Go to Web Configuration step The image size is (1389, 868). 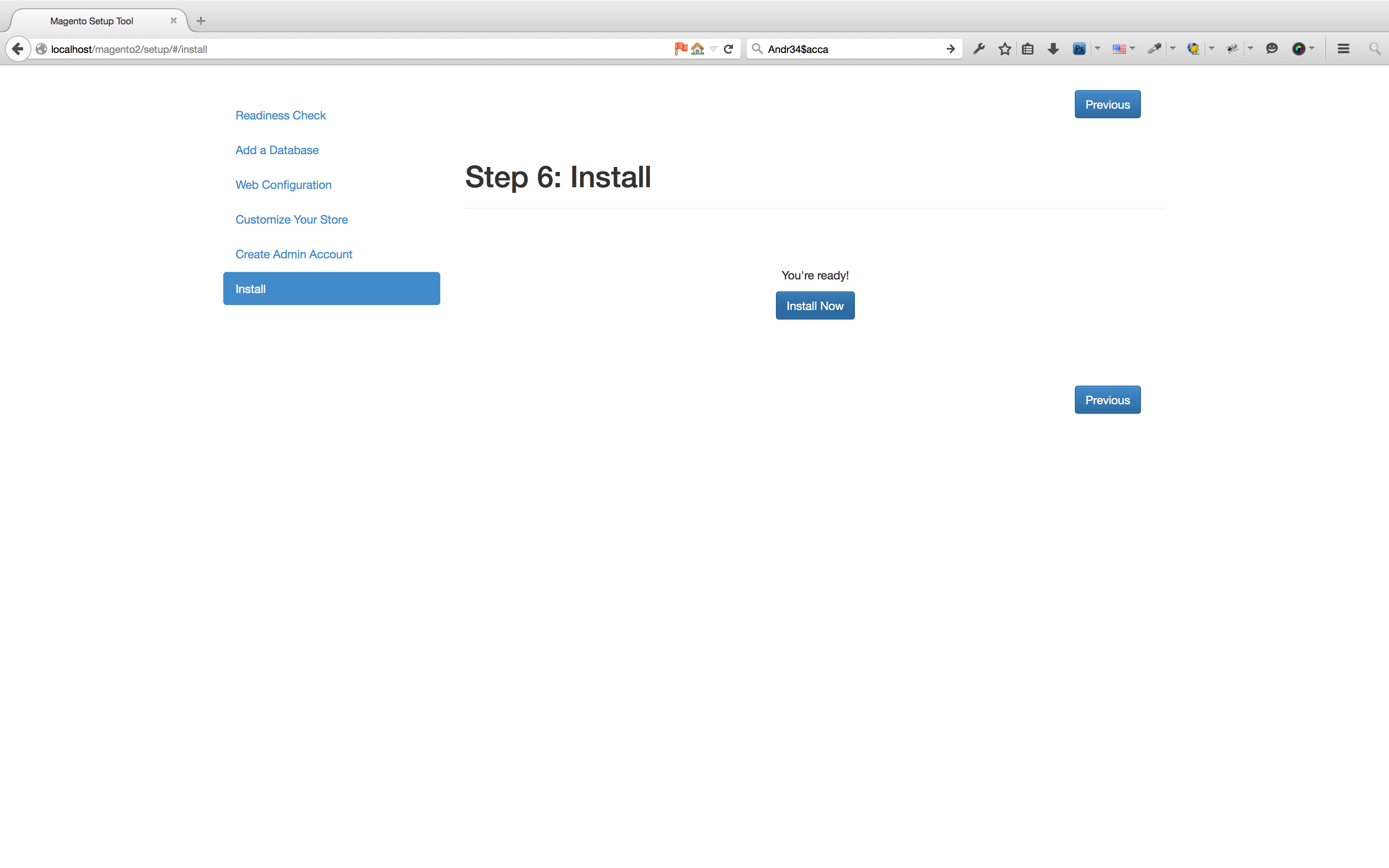click(283, 185)
